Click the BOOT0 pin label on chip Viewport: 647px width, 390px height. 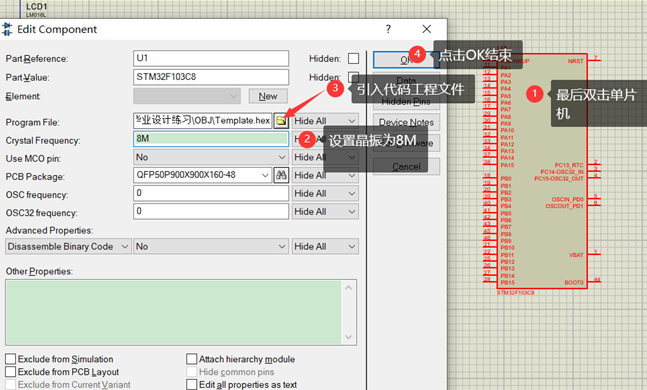pyautogui.click(x=574, y=283)
